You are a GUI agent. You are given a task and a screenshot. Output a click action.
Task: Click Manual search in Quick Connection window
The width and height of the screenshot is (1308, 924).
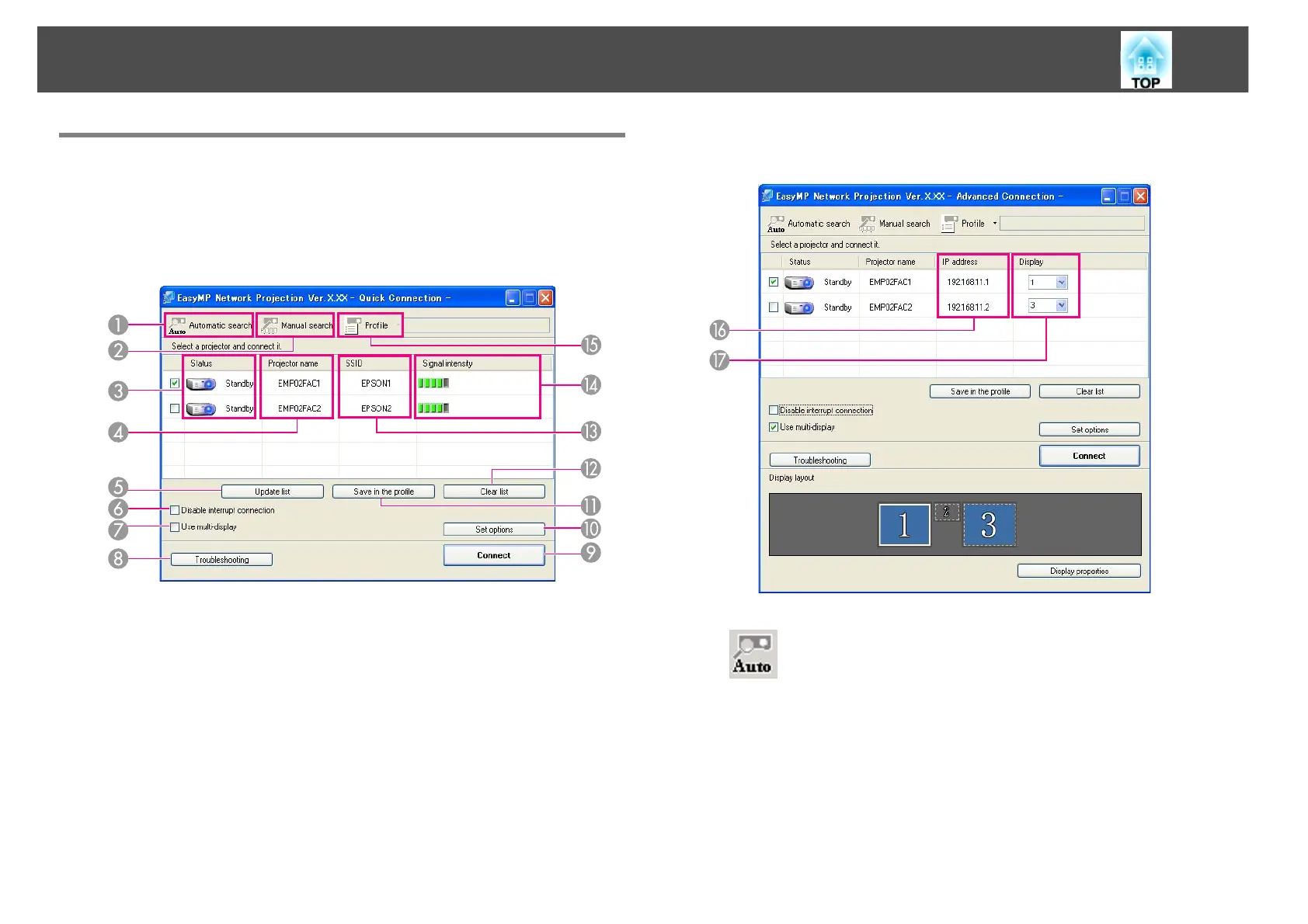(x=296, y=325)
